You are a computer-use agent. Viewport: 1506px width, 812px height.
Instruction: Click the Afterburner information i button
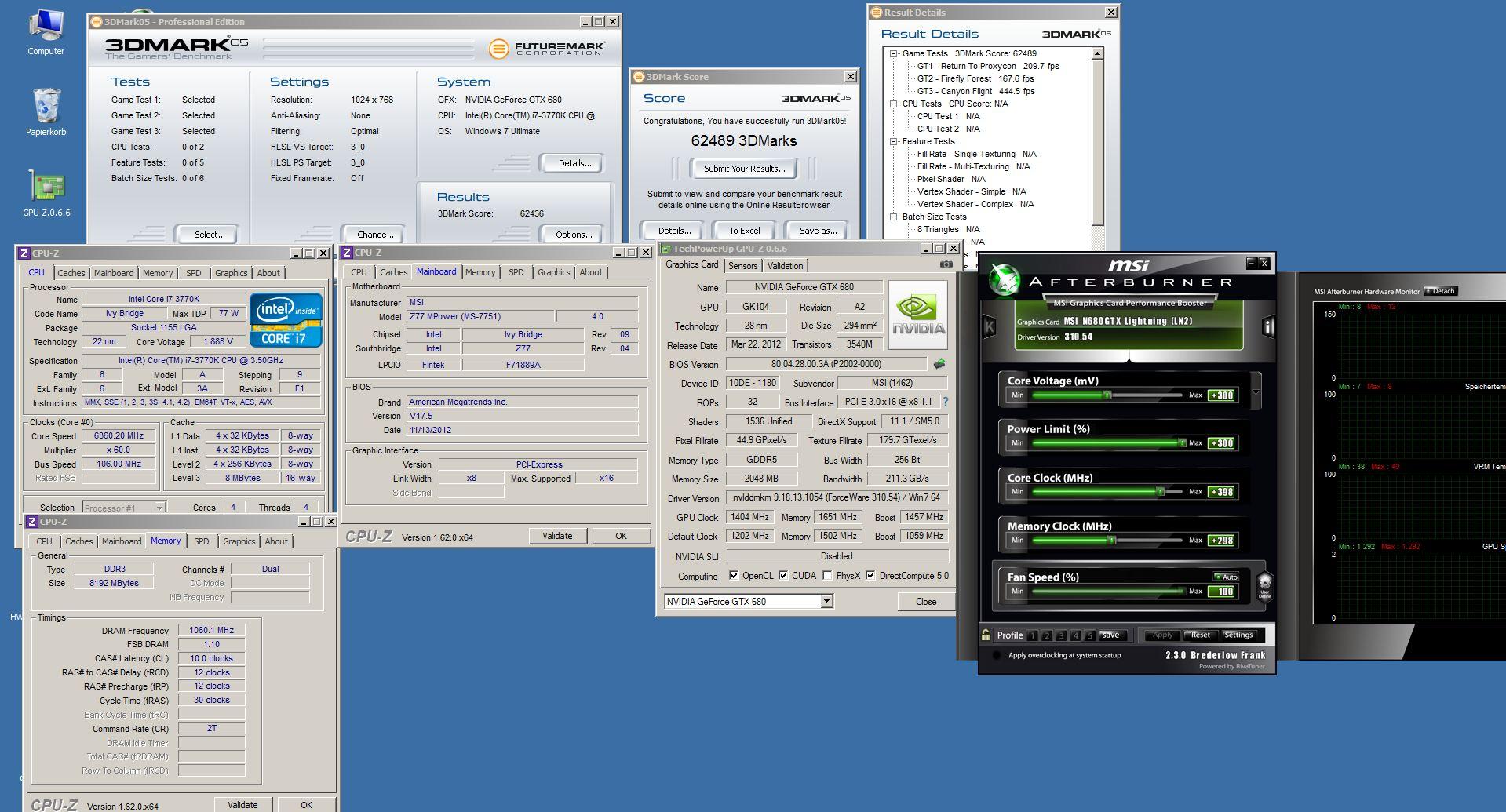coord(1268,326)
